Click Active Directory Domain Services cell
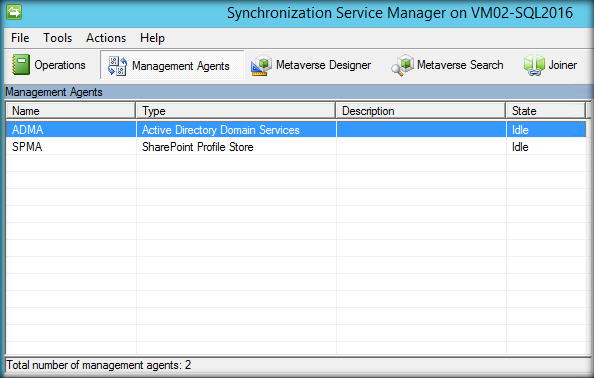The width and height of the screenshot is (594, 378). (220, 130)
